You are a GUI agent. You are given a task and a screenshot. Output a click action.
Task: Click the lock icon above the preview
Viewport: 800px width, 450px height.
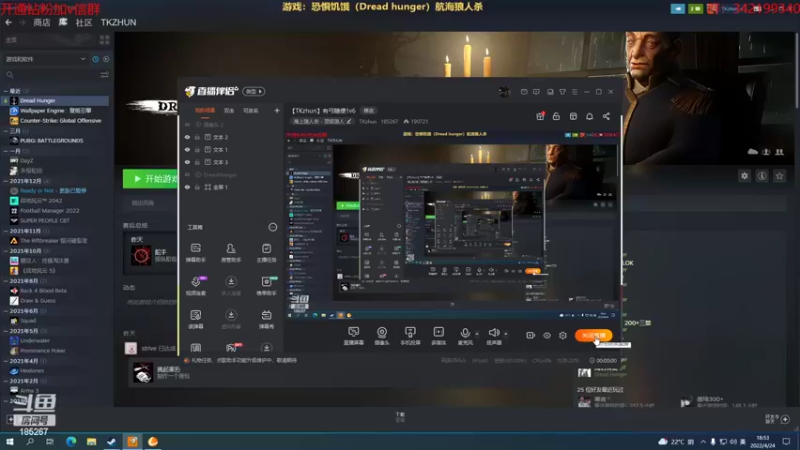556,116
